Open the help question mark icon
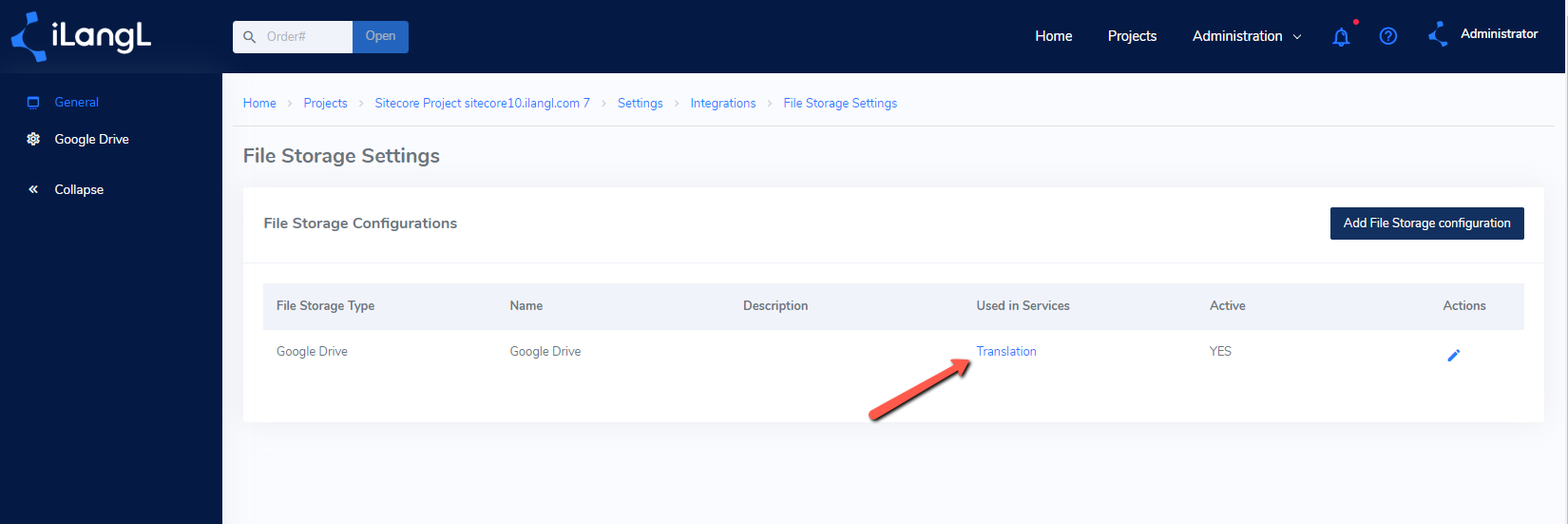This screenshot has height=524, width=1568. [x=1388, y=36]
